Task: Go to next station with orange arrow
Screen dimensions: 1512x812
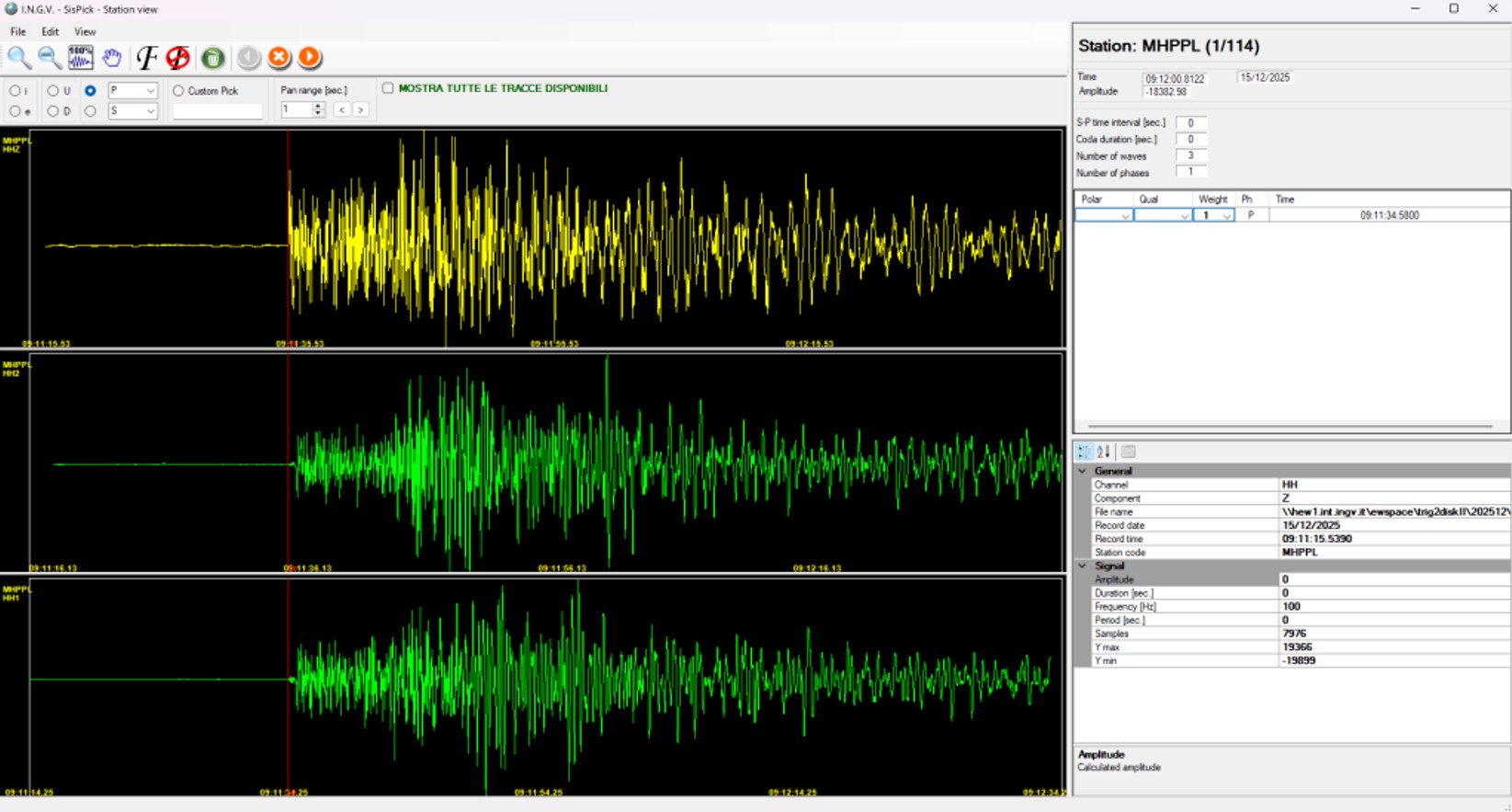Action: (310, 58)
